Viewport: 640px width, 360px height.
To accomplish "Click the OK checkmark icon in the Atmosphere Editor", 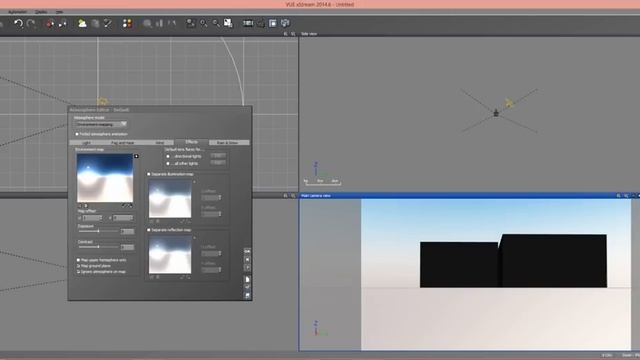I will (x=247, y=287).
